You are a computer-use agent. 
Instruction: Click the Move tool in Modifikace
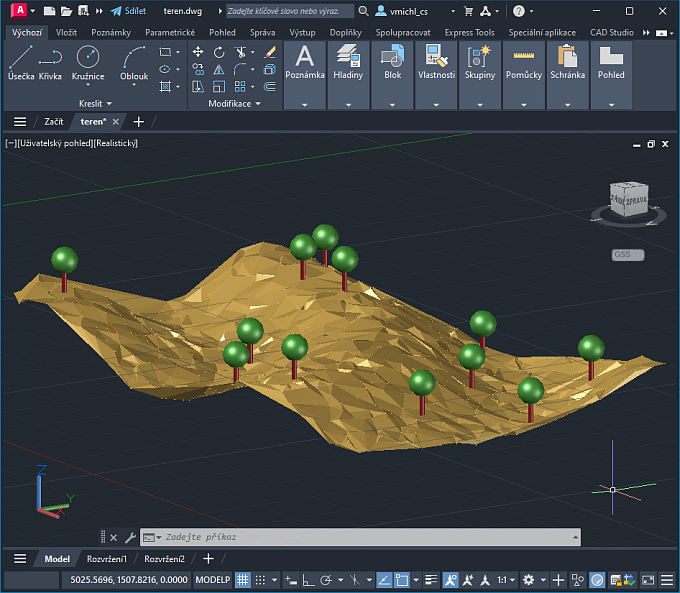point(198,52)
